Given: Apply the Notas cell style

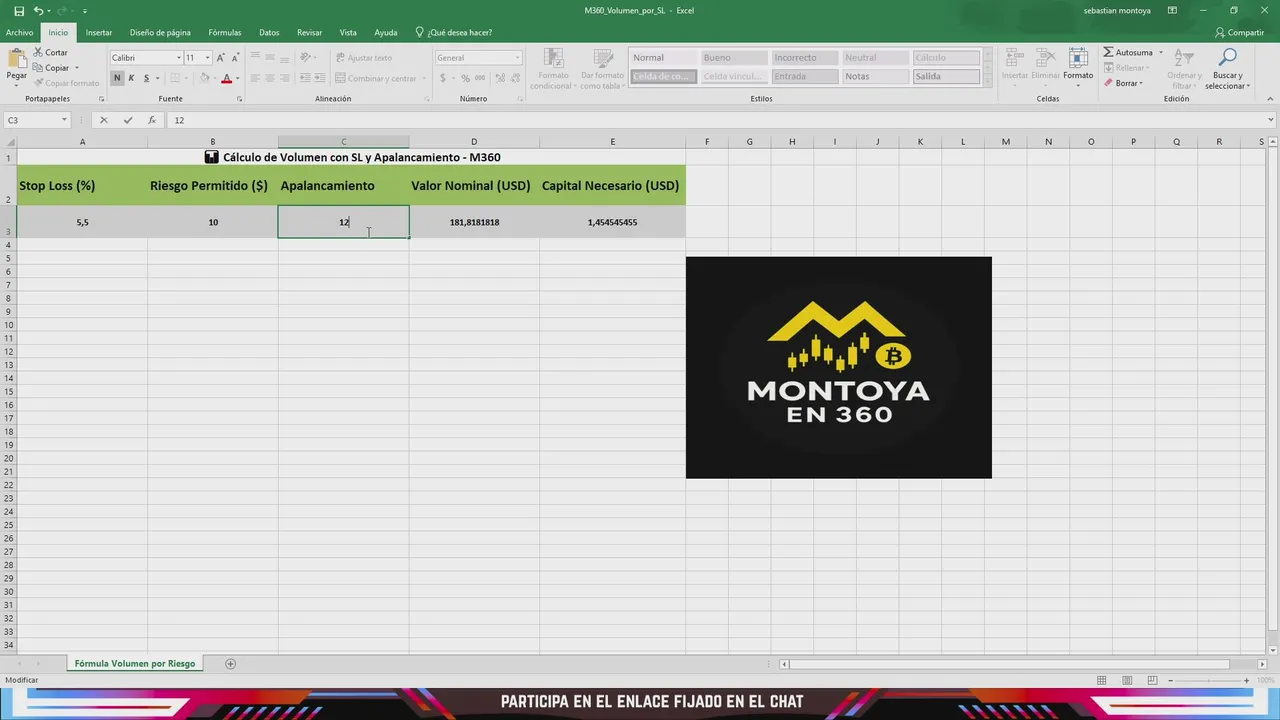Looking at the screenshot, I should tap(875, 76).
